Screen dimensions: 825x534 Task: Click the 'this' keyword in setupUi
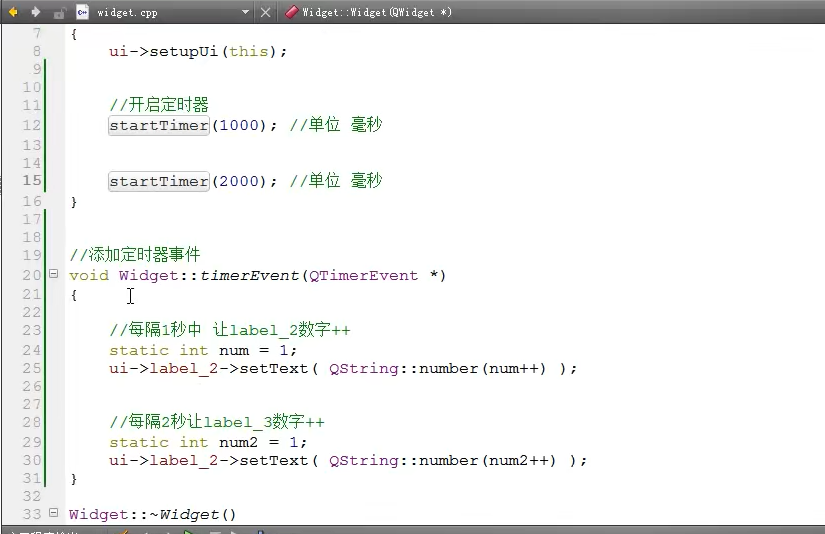tap(249, 52)
